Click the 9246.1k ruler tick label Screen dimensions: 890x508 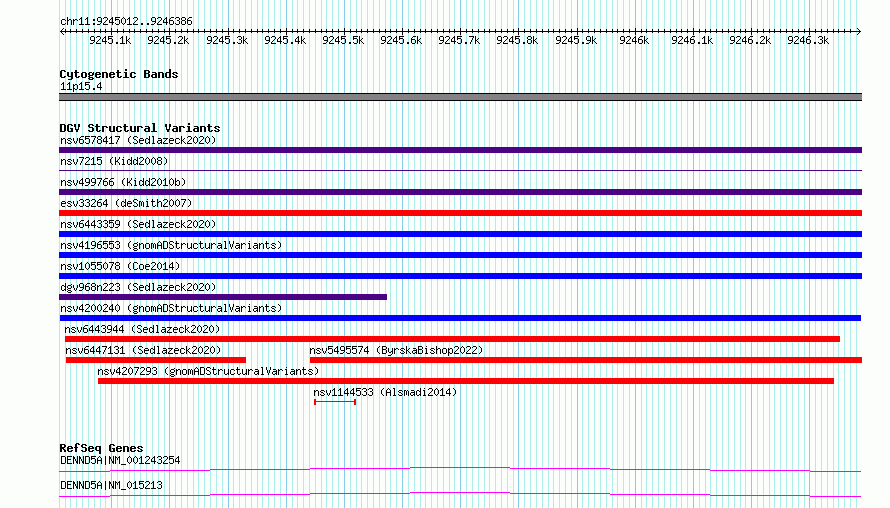tap(692, 40)
